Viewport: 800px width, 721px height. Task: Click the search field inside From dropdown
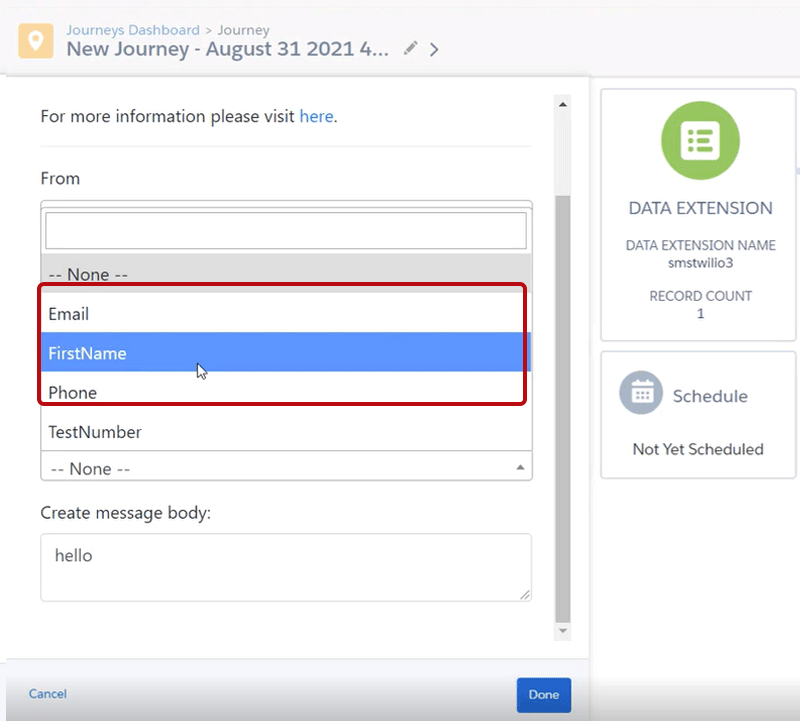pyautogui.click(x=286, y=231)
